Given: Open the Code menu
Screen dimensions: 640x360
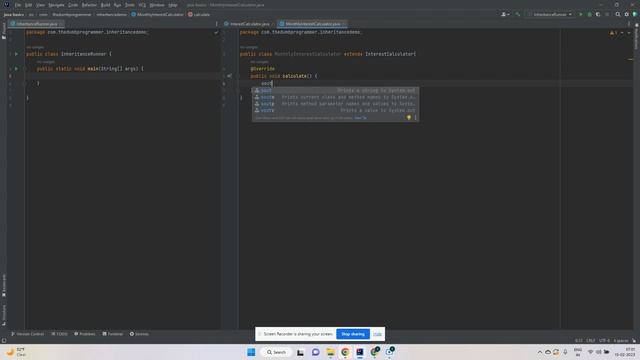Looking at the screenshot, I should tap(73, 5).
